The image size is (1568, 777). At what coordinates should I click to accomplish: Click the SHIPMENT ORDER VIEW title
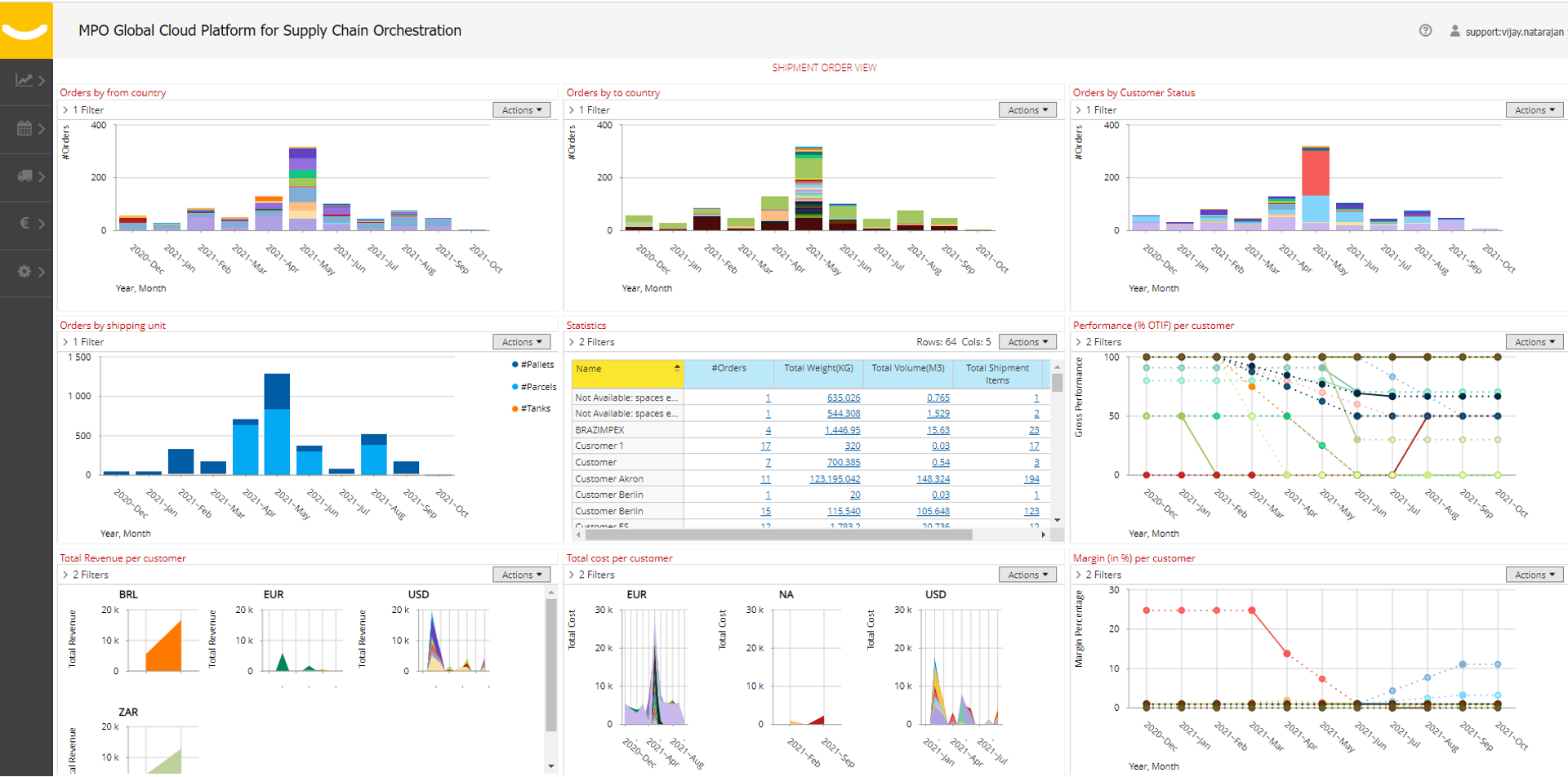pos(824,68)
